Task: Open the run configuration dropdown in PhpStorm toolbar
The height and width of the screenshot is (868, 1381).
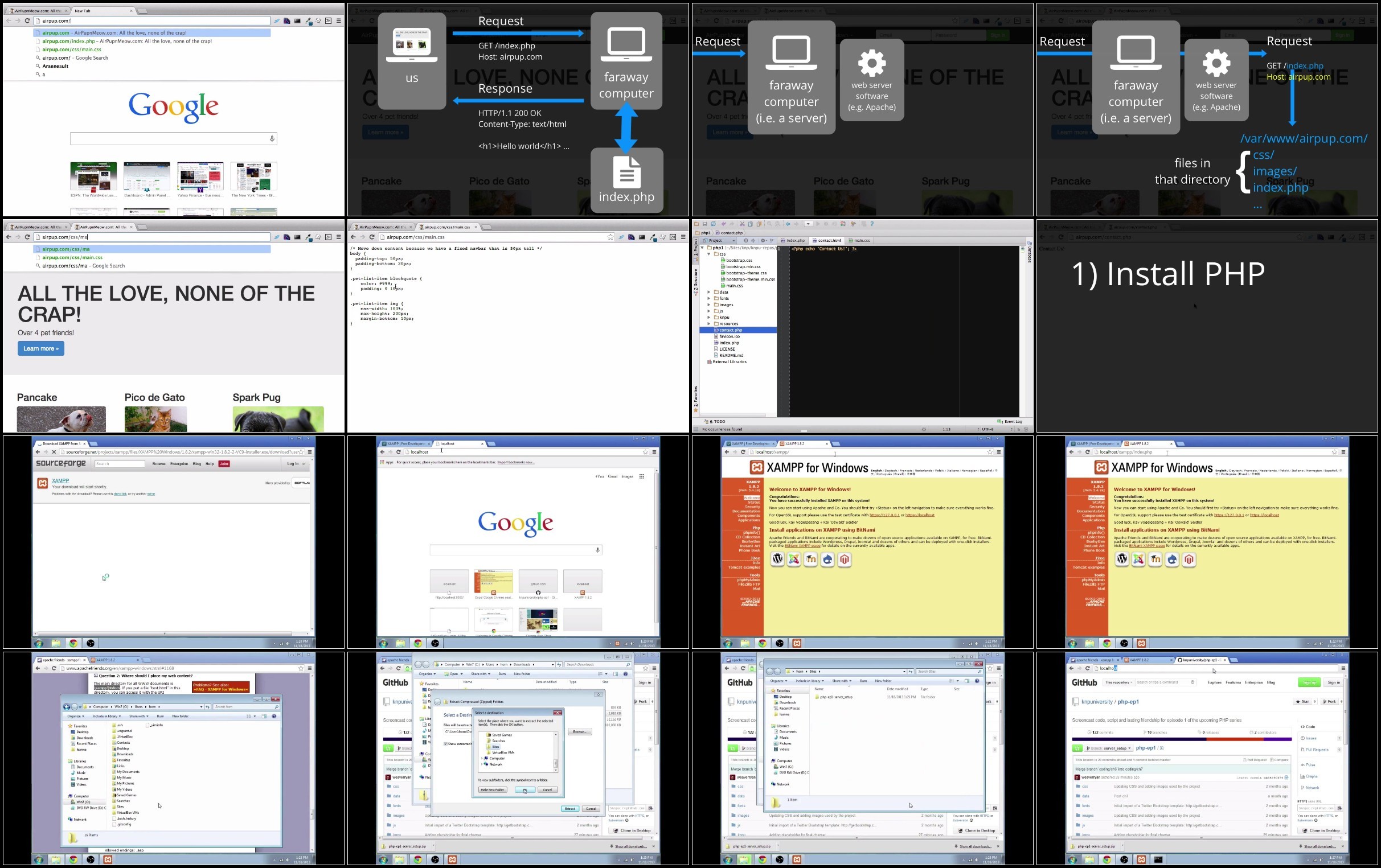Action: coord(809,224)
